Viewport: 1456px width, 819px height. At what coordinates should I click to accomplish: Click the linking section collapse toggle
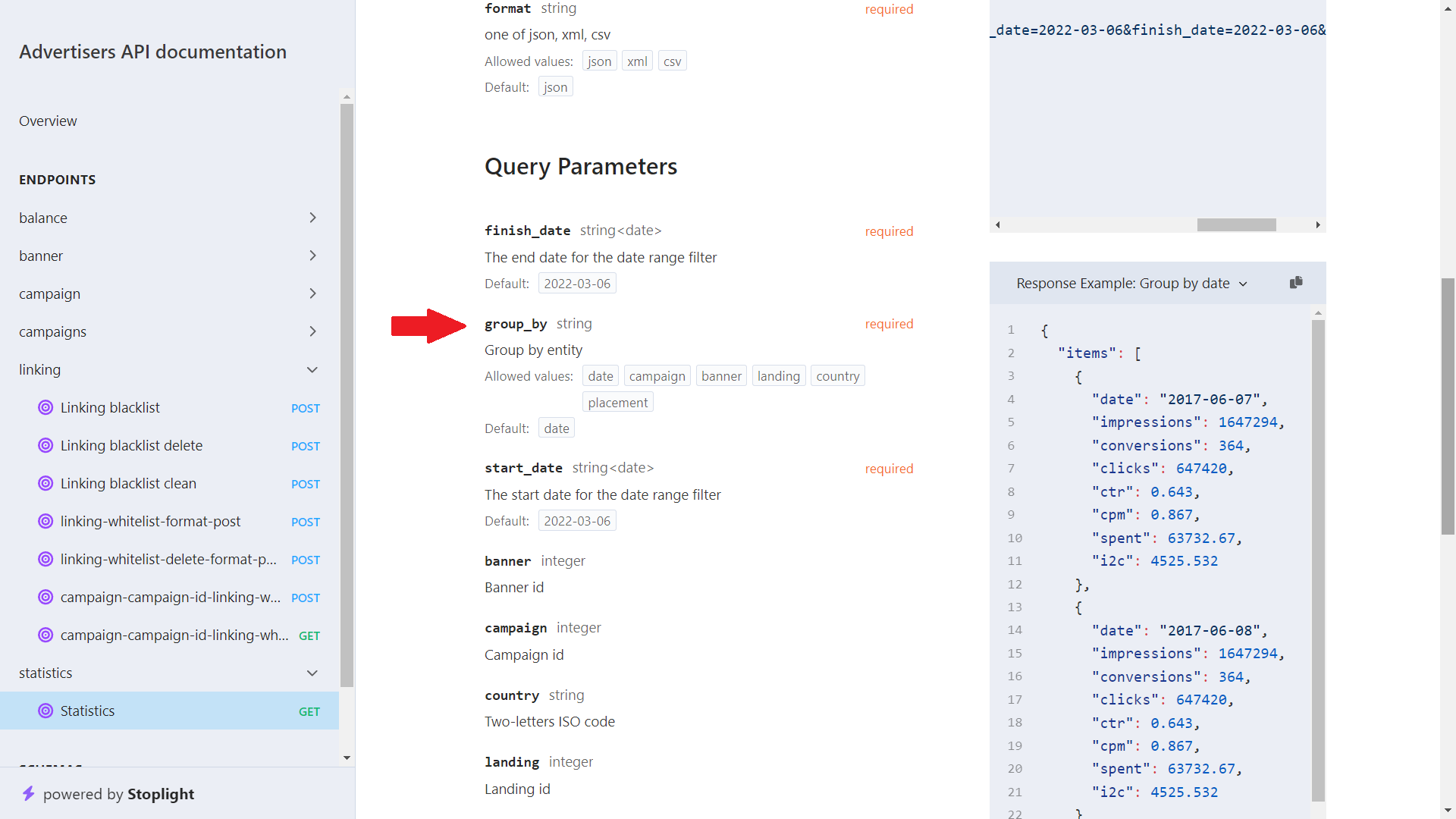pos(314,369)
